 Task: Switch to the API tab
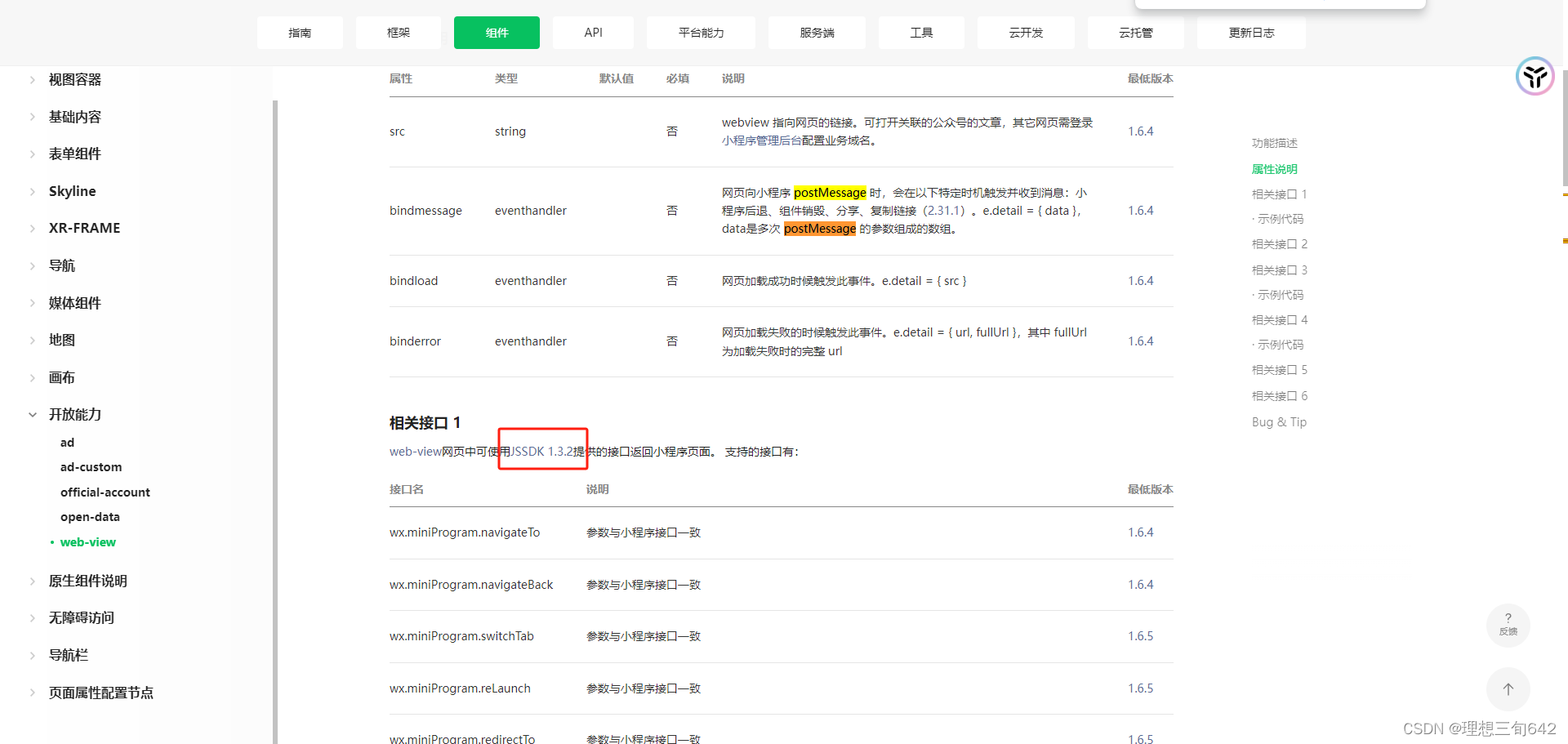593,33
